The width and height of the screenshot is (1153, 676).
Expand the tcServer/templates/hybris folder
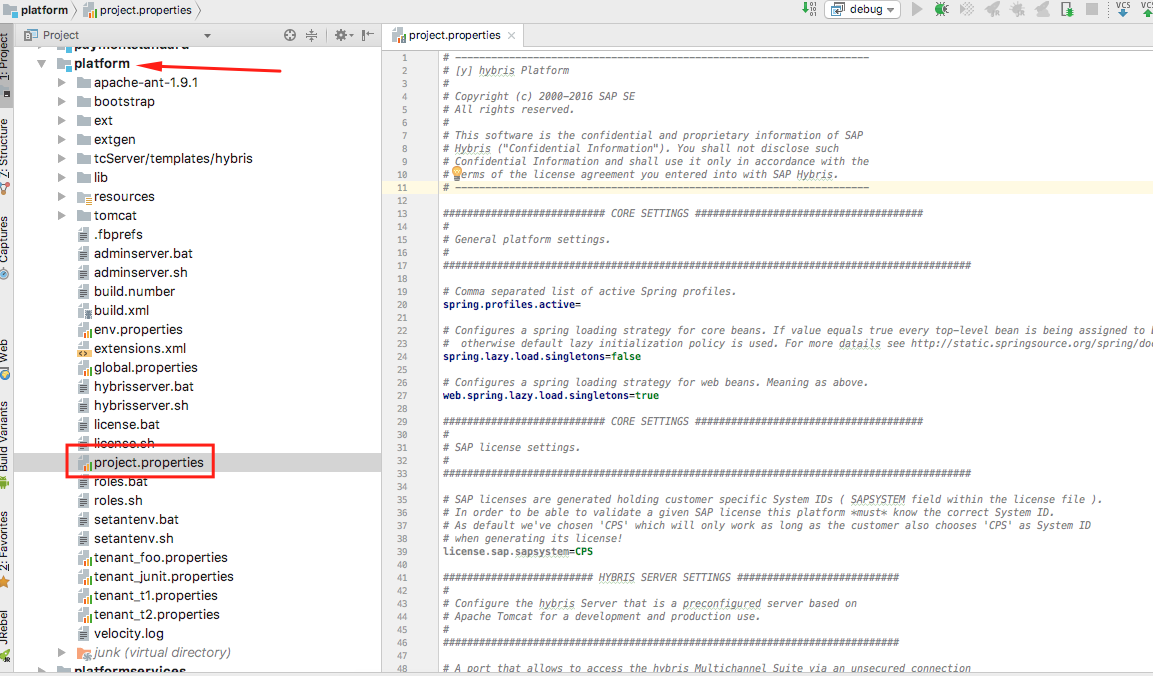pyautogui.click(x=62, y=158)
